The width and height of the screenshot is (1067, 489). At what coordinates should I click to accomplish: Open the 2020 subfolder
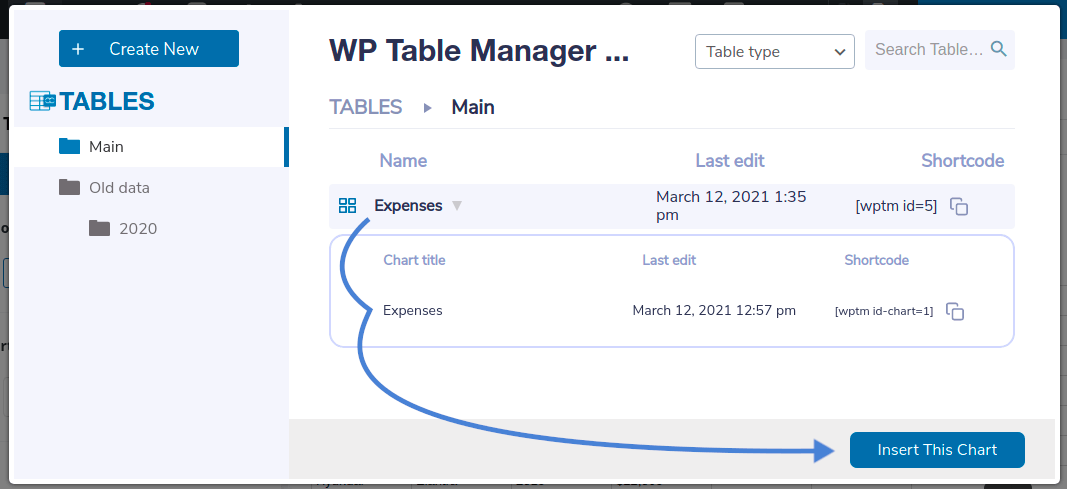click(x=138, y=229)
